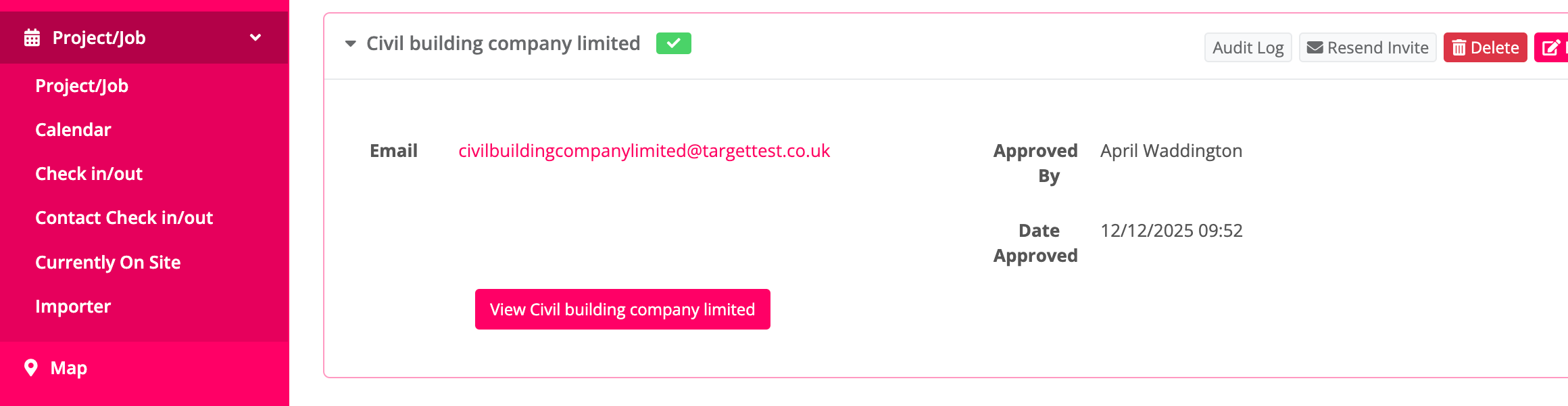Screen dimensions: 1568x406
Task: Click the 12/12/2025 09:52 approval date
Action: [x=1171, y=231]
